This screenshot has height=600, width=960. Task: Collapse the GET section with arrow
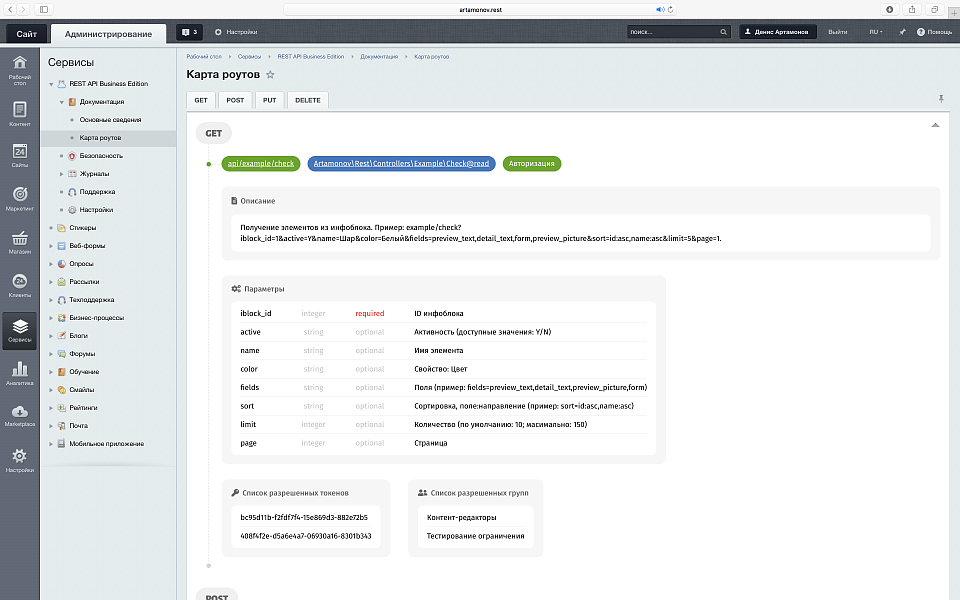click(x=935, y=126)
